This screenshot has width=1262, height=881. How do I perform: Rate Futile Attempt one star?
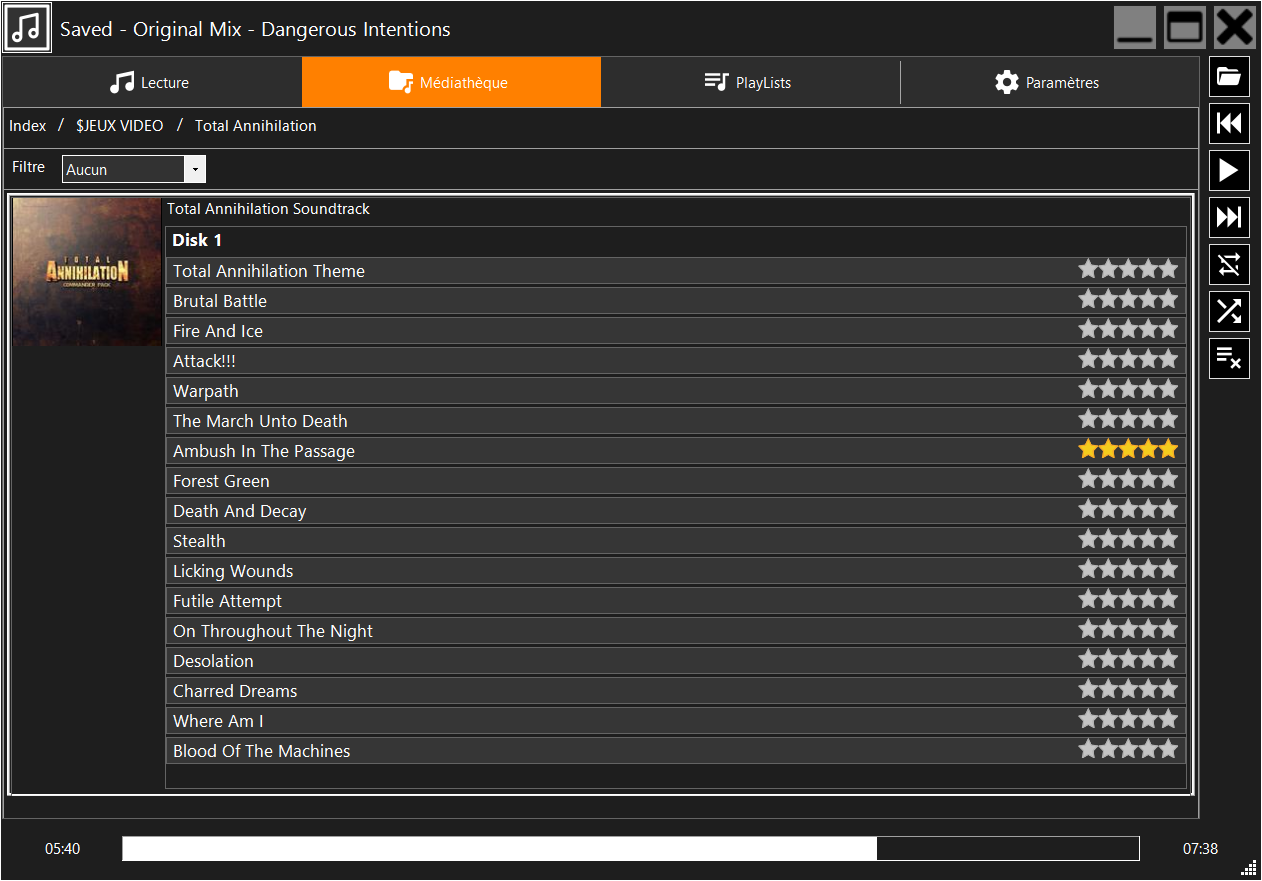coord(1088,599)
